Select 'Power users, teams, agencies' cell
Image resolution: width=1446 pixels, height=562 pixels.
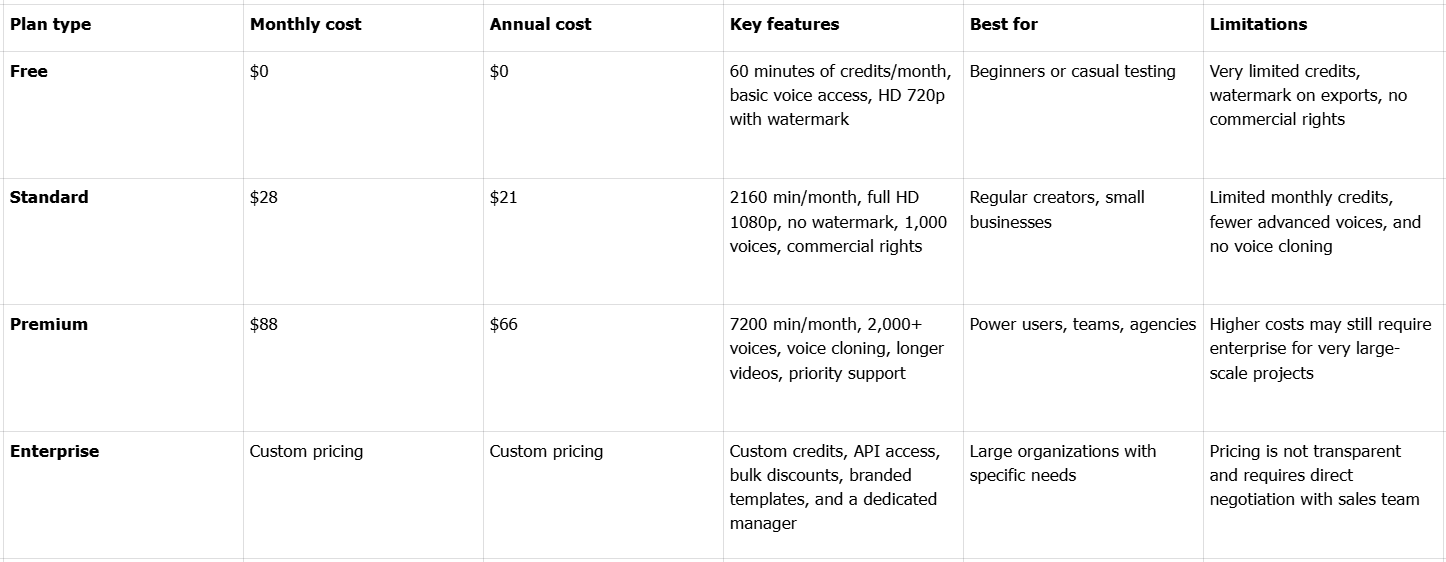1083,324
